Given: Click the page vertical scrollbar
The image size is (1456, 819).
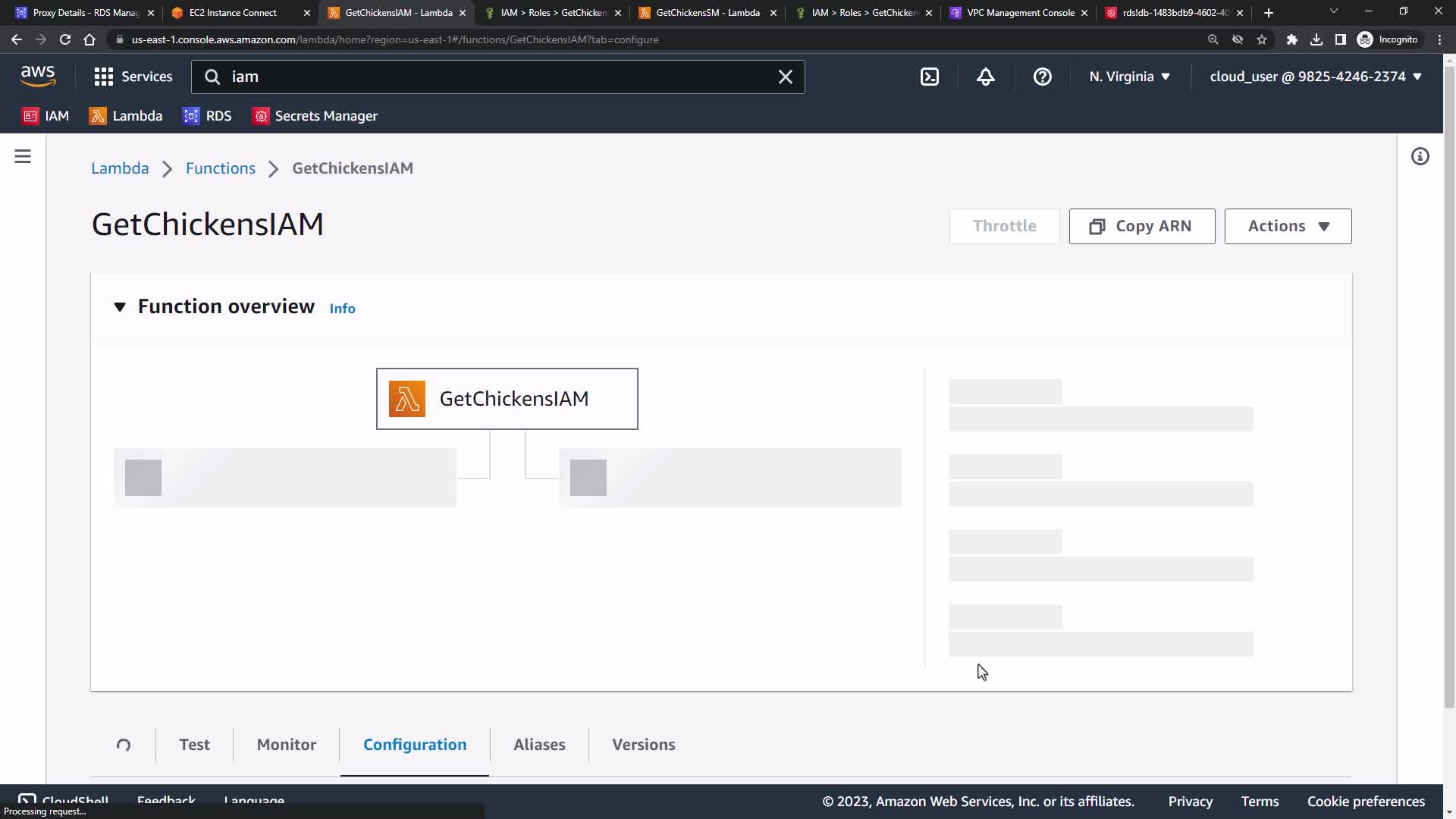Looking at the screenshot, I should [x=1449, y=379].
